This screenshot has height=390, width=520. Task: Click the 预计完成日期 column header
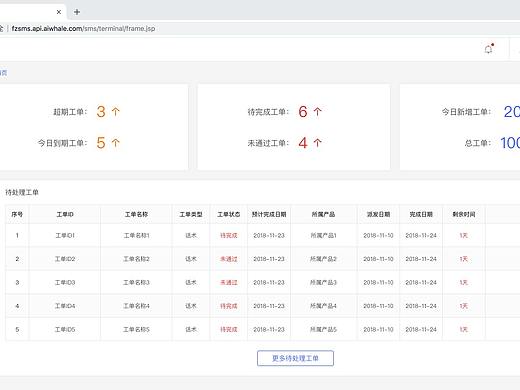(x=269, y=214)
